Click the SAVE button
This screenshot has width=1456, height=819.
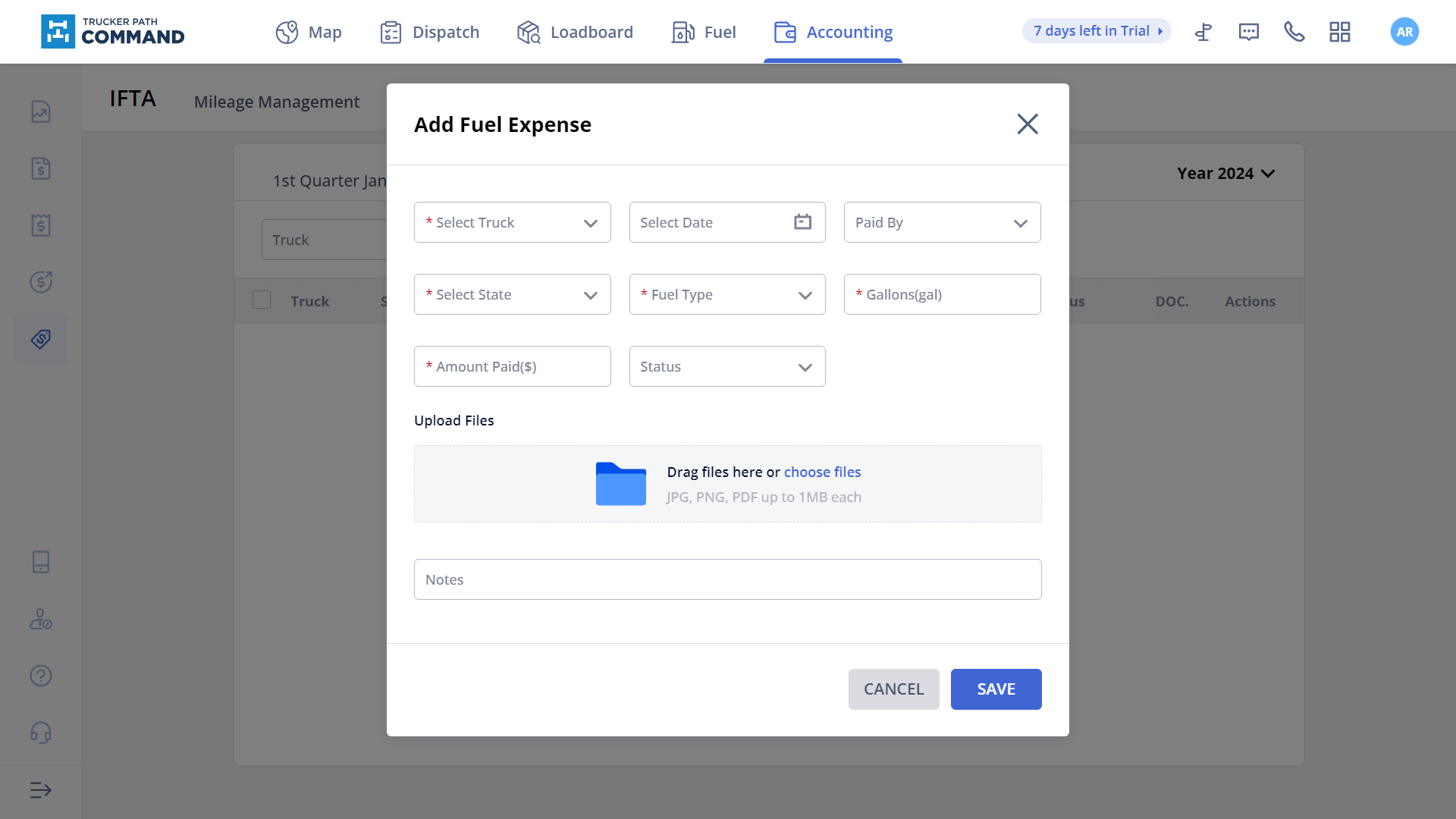996,689
